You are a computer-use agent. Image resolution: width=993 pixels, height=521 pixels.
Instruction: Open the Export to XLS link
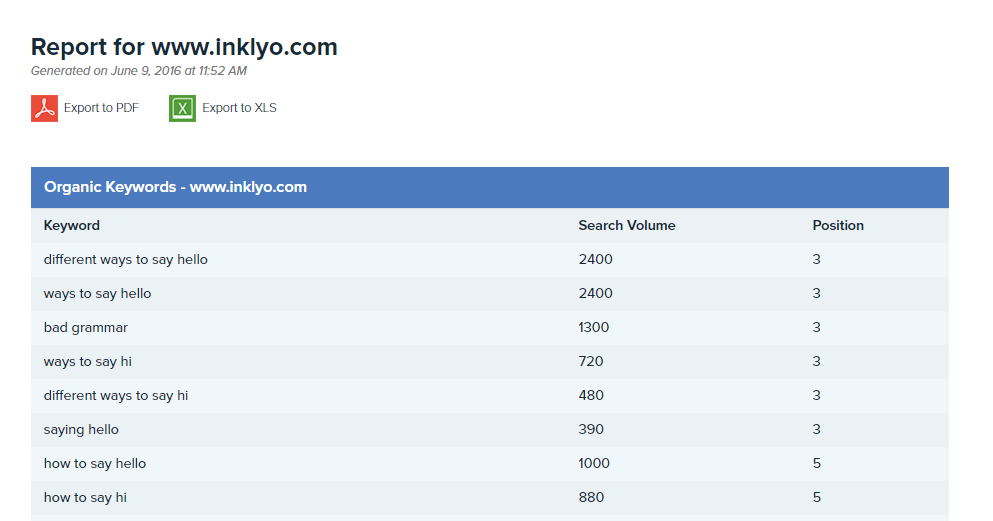[x=239, y=108]
